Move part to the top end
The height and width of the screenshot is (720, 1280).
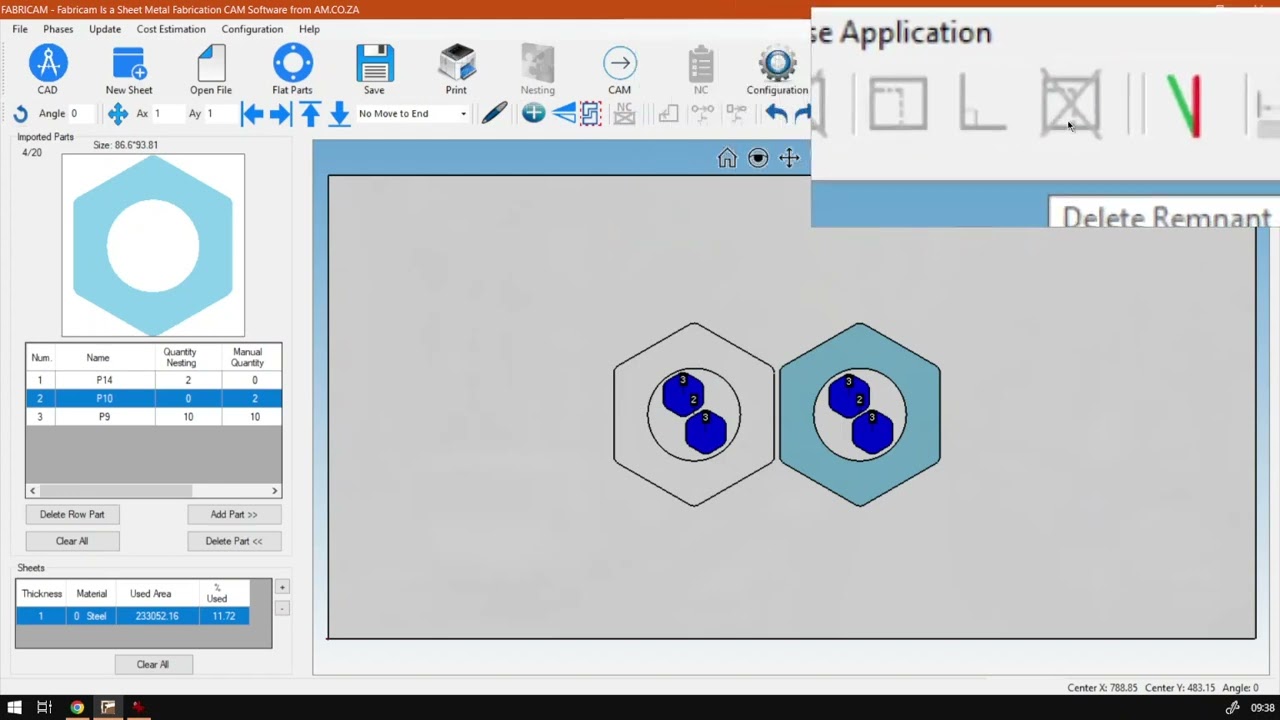pyautogui.click(x=310, y=114)
